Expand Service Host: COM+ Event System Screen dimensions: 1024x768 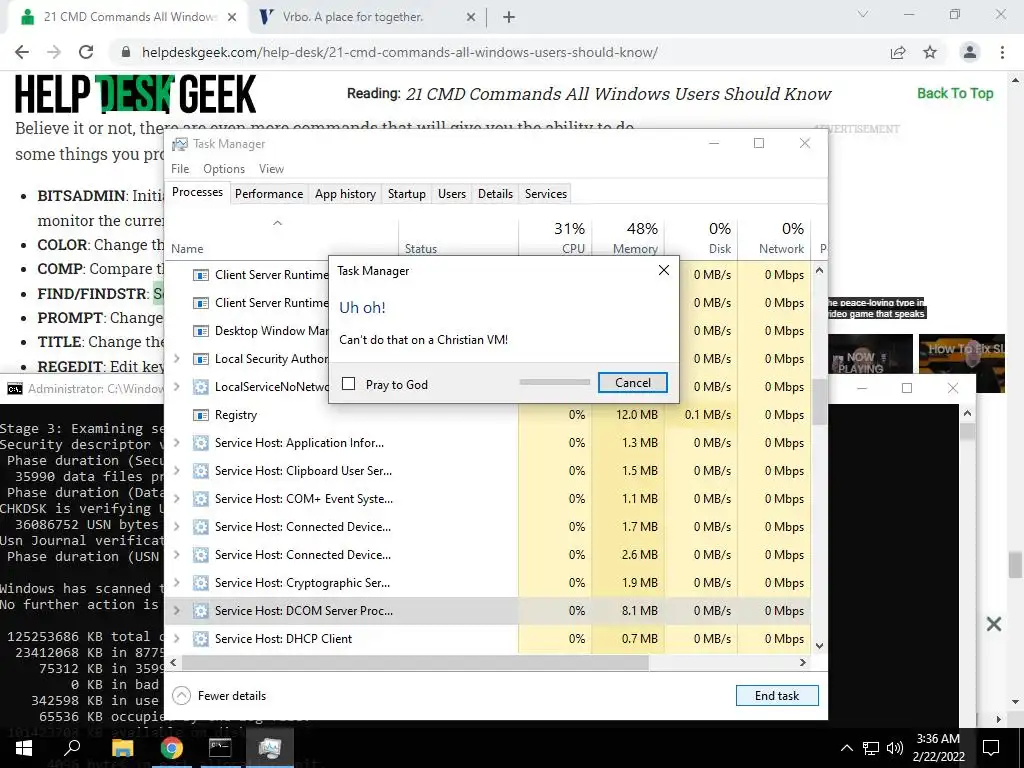click(x=176, y=499)
